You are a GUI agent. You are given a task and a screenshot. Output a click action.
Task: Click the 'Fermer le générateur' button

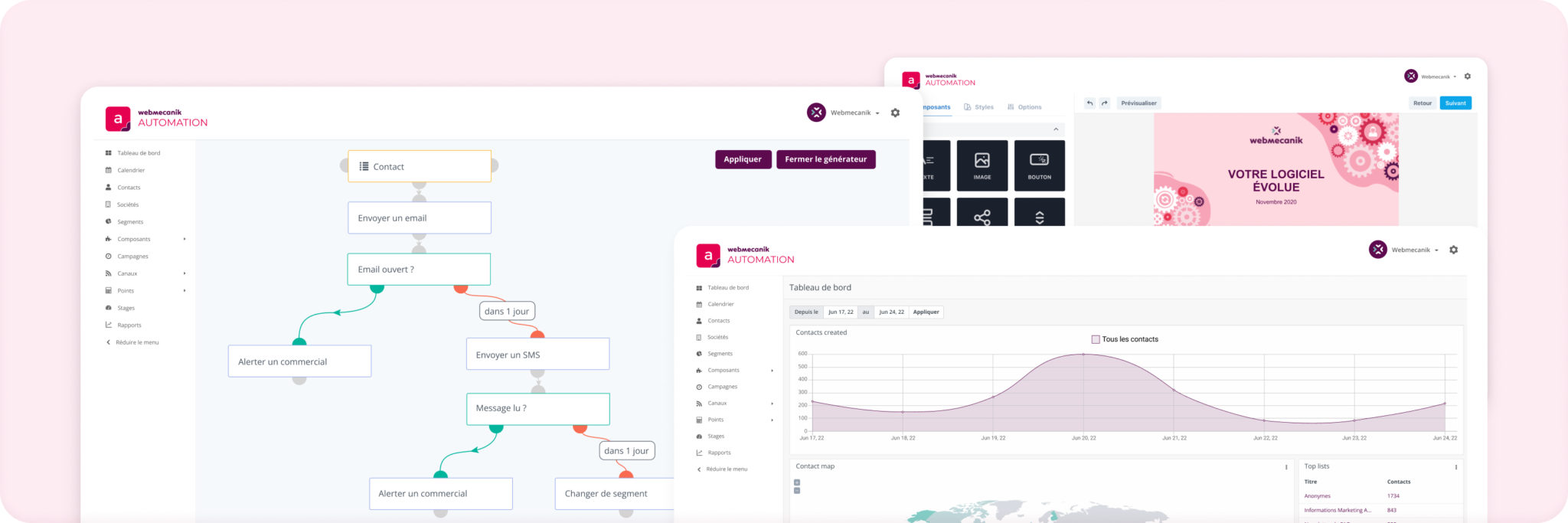[x=825, y=159]
